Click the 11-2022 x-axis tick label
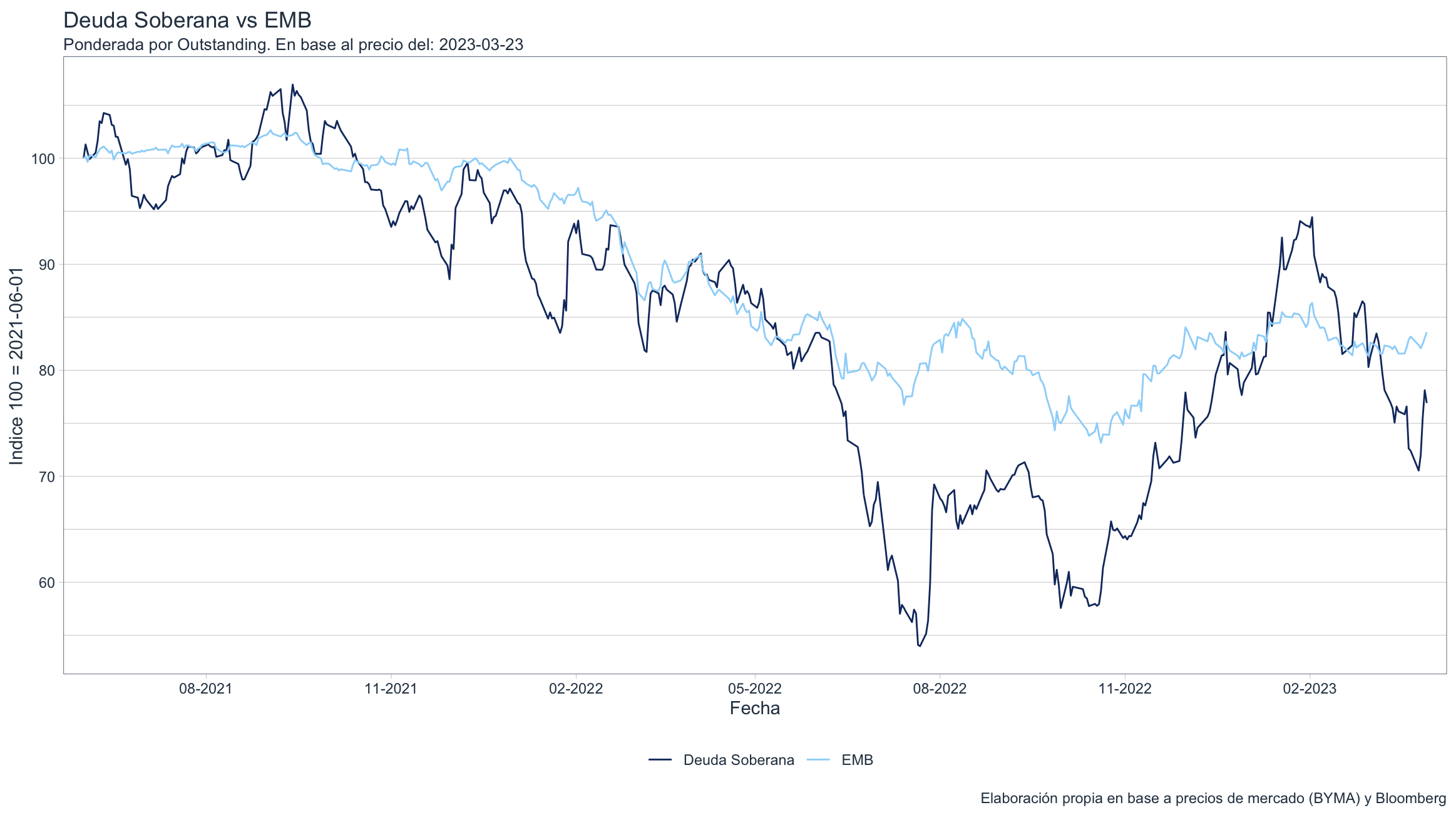The height and width of the screenshot is (815, 1456). click(x=1125, y=689)
